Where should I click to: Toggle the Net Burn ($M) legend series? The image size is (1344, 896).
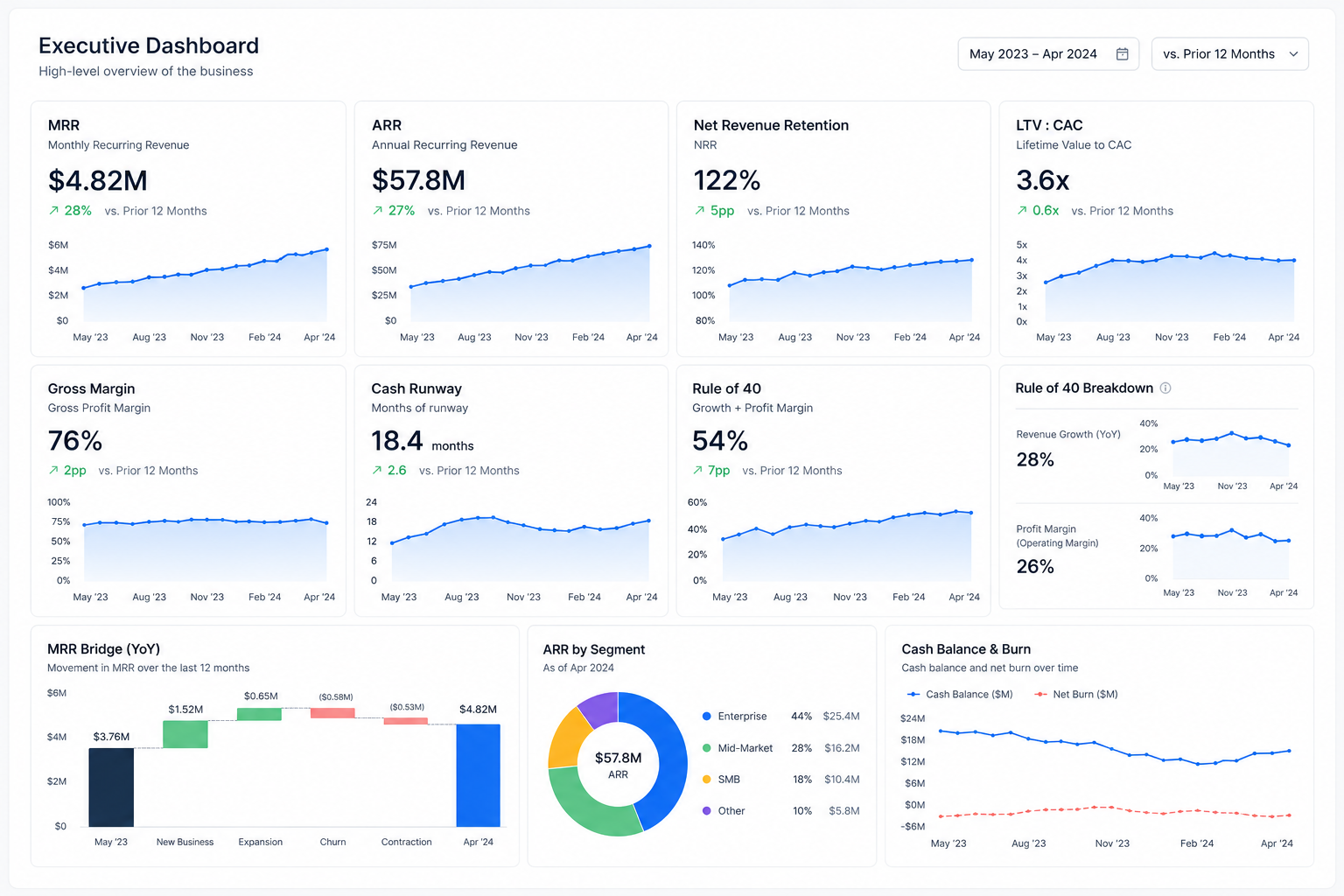pos(1076,694)
